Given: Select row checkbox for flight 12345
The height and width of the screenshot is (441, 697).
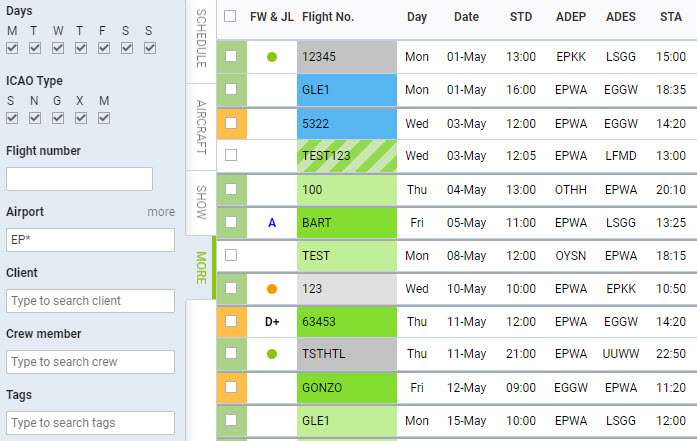Looking at the screenshot, I should pos(231,56).
